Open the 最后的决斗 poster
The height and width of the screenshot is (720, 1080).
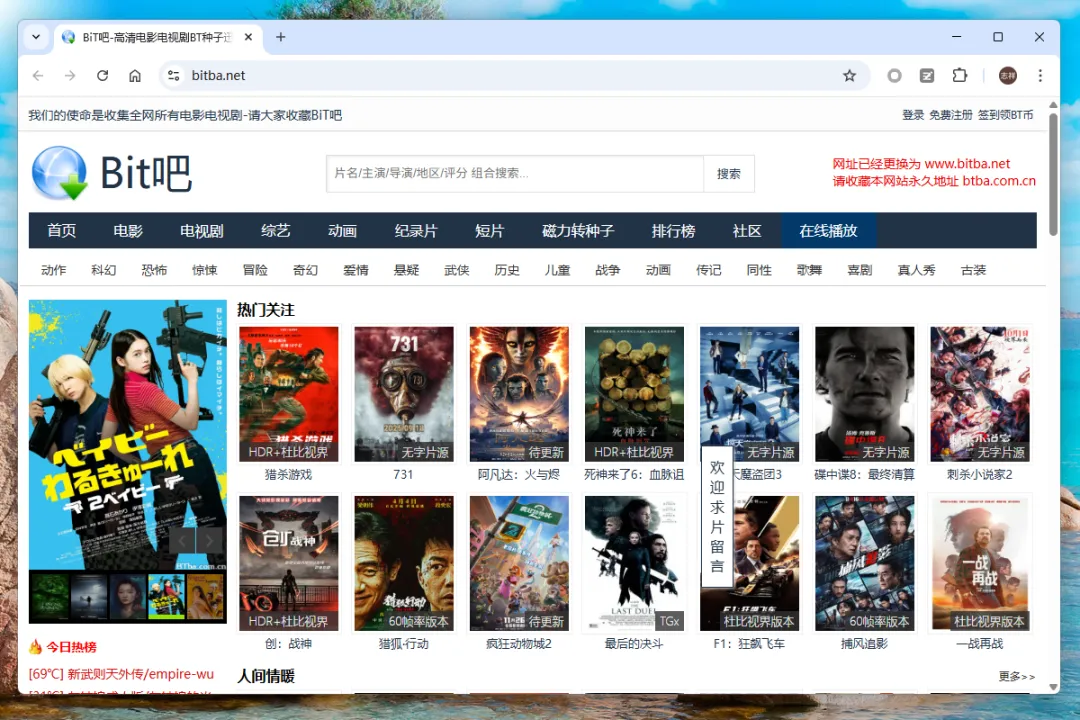[634, 563]
